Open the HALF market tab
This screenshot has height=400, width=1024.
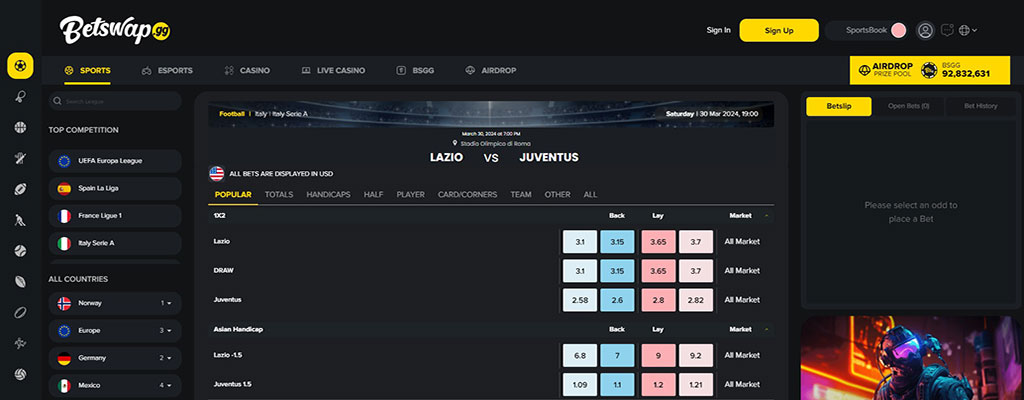[374, 195]
